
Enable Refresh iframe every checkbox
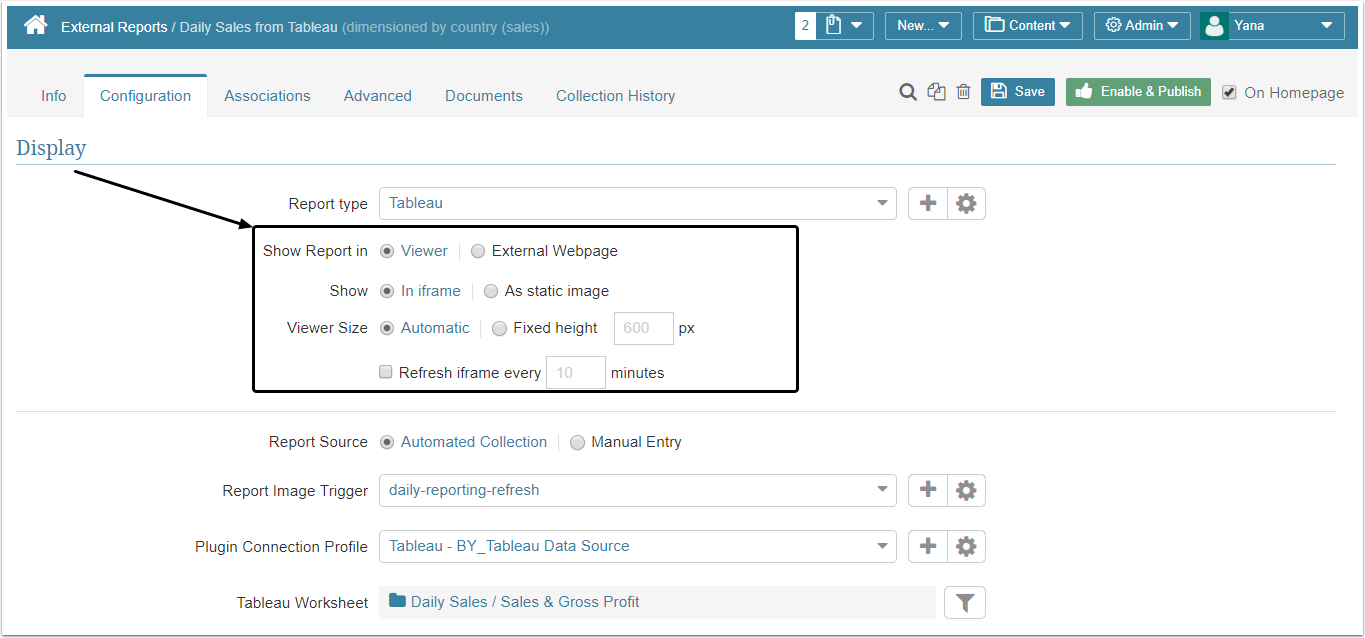tap(386, 372)
